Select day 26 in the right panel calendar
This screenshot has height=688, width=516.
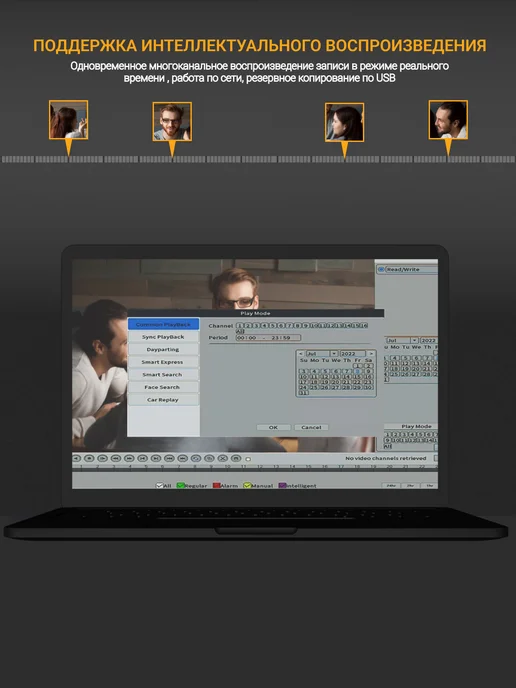[x=405, y=374]
